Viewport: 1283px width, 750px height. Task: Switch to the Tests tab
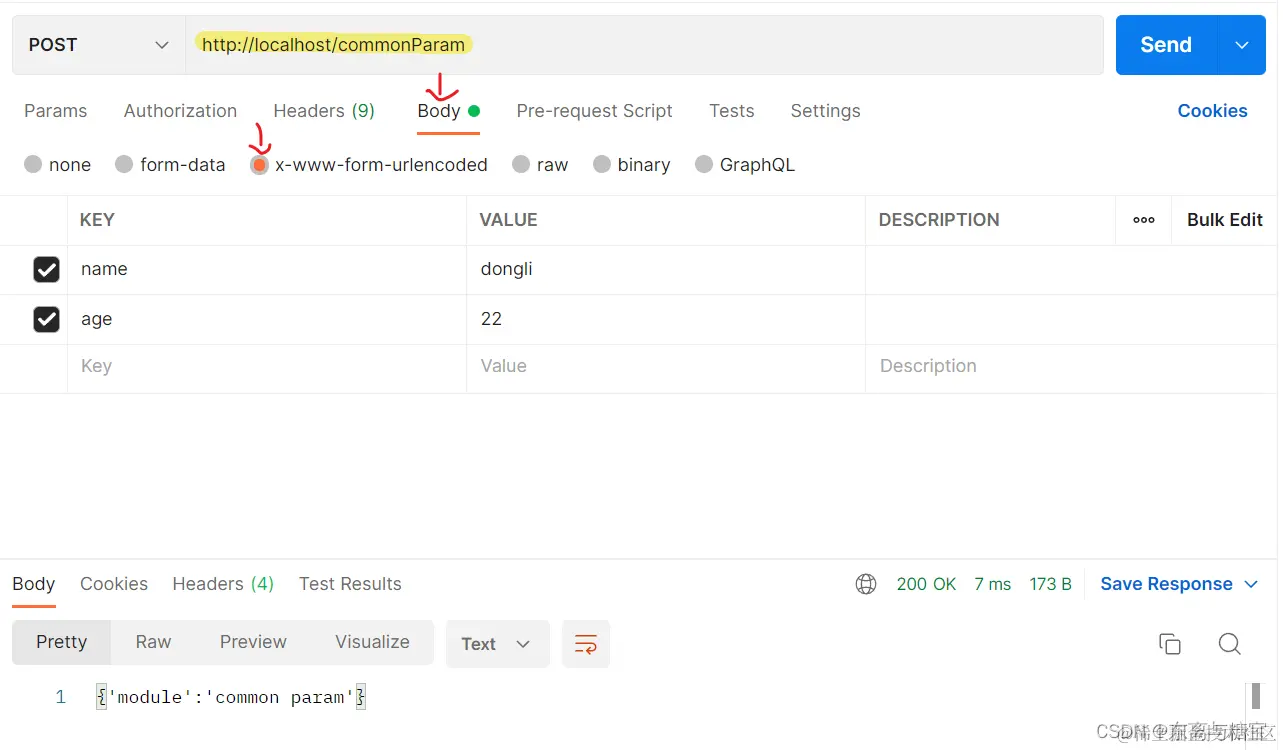pyautogui.click(x=731, y=111)
